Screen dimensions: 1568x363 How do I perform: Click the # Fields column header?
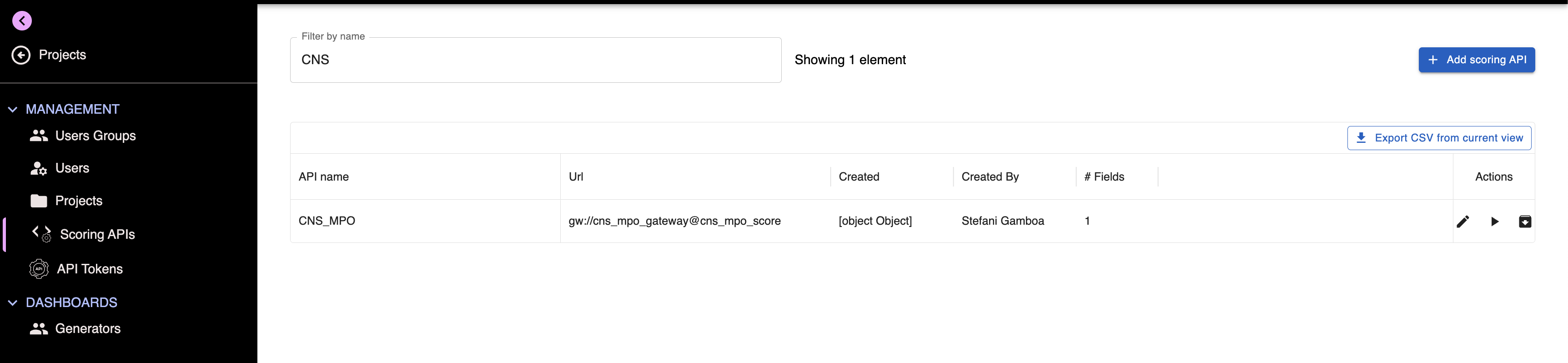click(x=1104, y=176)
